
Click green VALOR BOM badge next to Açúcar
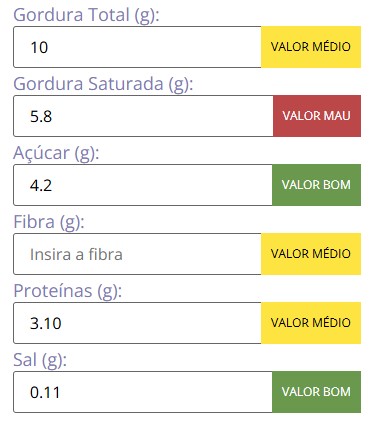pyautogui.click(x=316, y=185)
